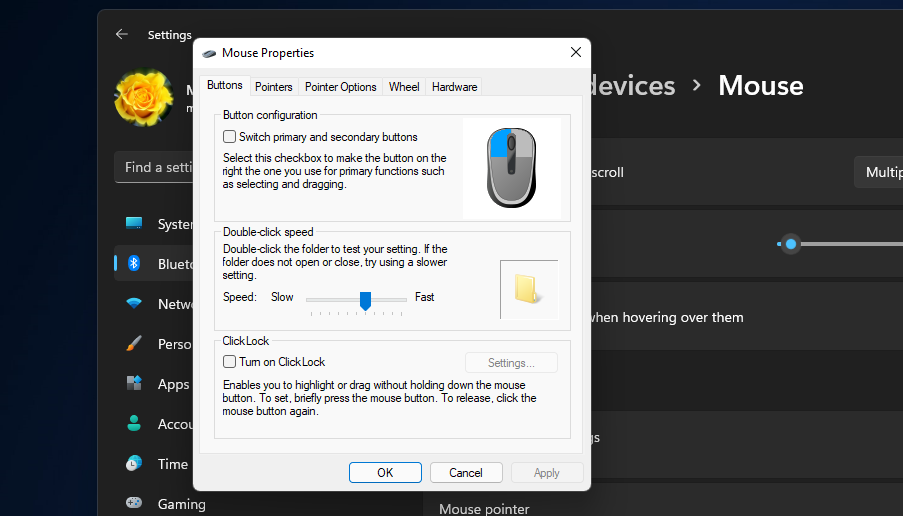
Task: Select the Gaming controller icon in sidebar
Action: tap(134, 503)
